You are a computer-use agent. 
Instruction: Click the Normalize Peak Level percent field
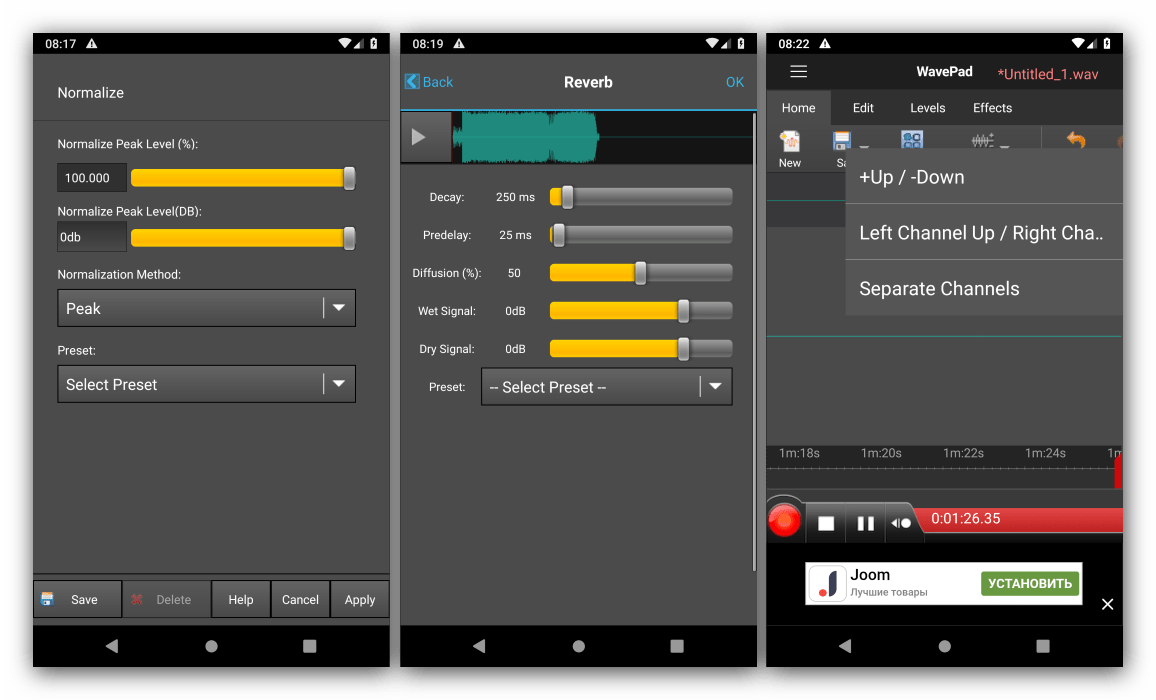(92, 178)
